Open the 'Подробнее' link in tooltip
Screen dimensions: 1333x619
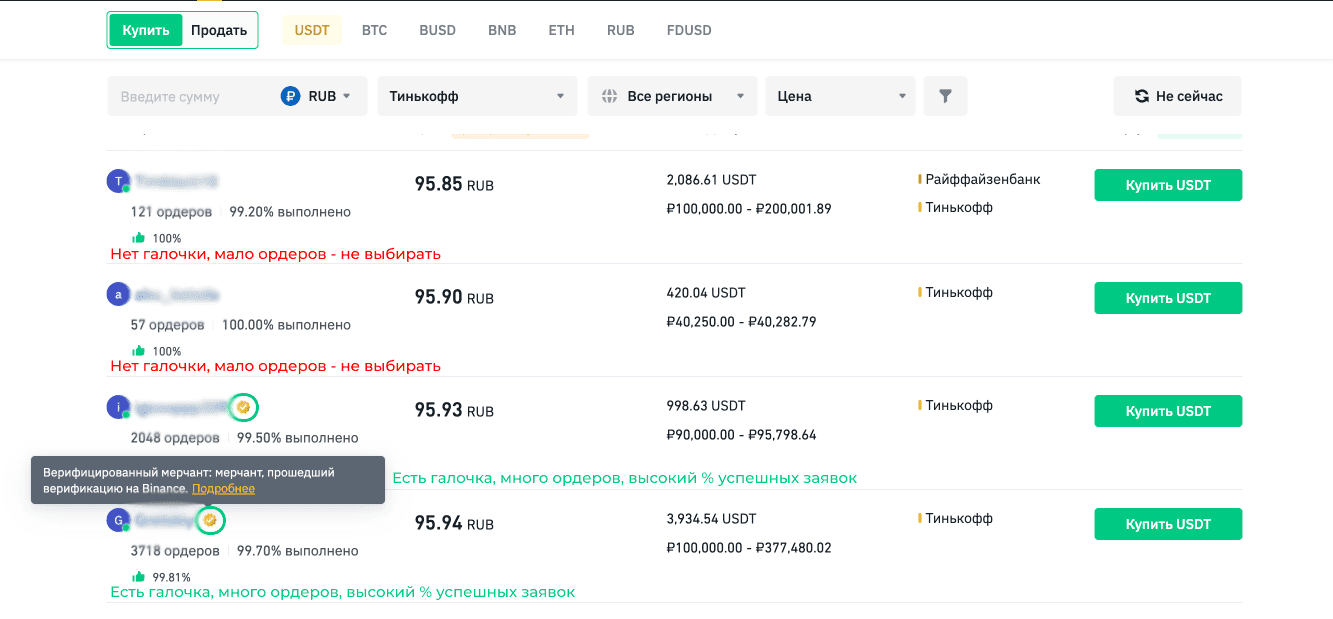[x=223, y=488]
